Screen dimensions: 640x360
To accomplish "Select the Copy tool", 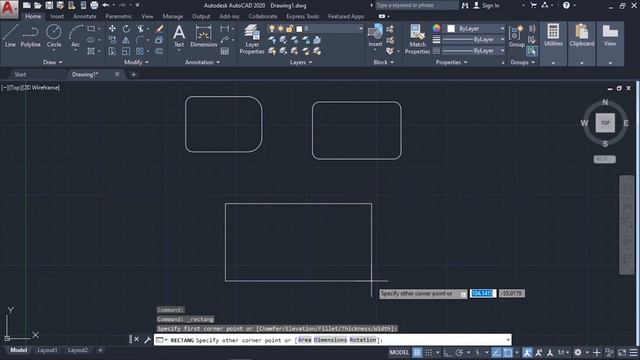I will point(112,40).
